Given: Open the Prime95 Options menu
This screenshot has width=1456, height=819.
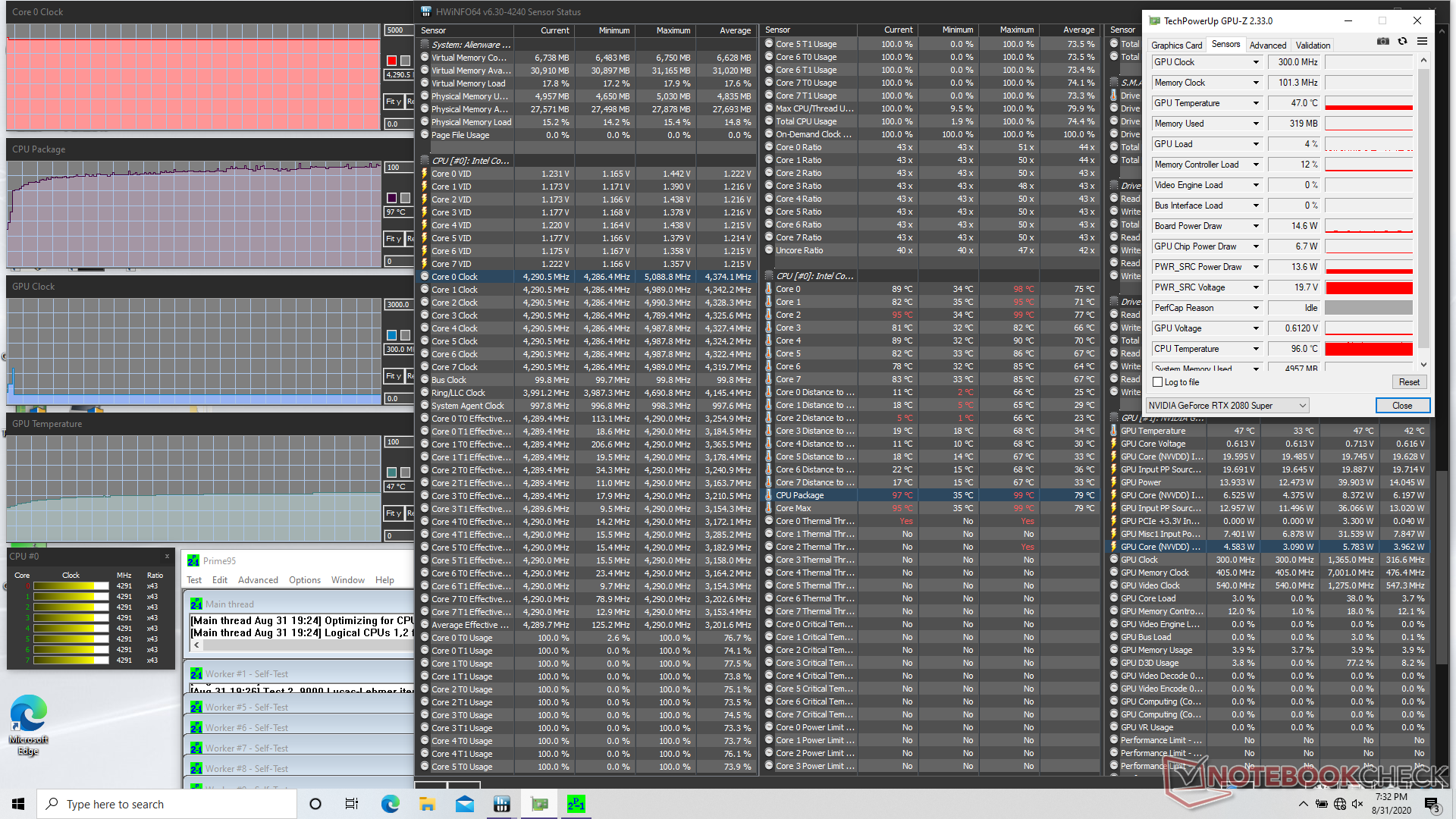Looking at the screenshot, I should pos(304,580).
